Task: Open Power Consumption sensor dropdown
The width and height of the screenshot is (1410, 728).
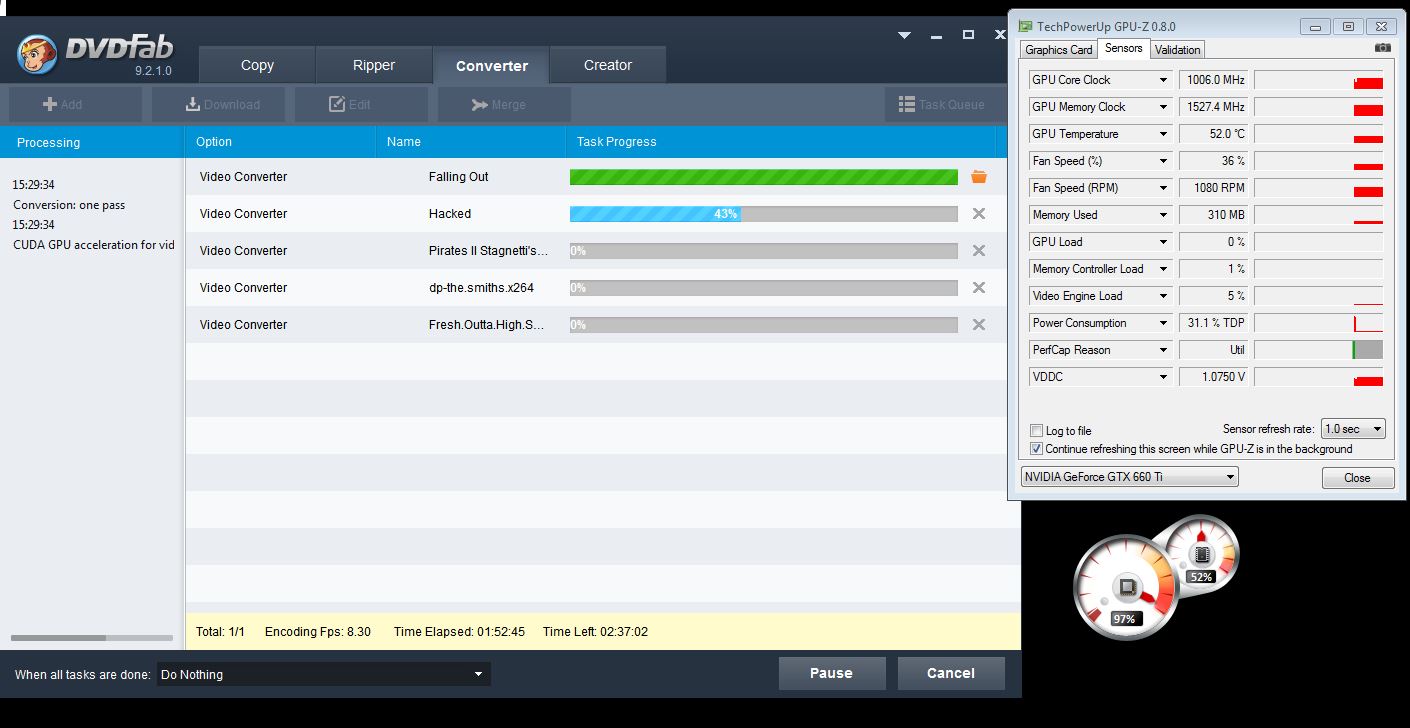Action: pos(1163,323)
